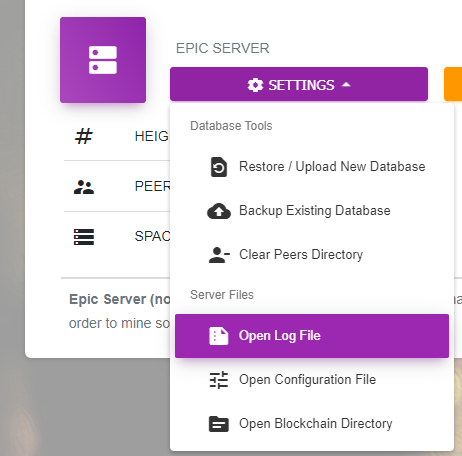Click the orange button beside Settings
The image size is (462, 456).
pos(453,84)
